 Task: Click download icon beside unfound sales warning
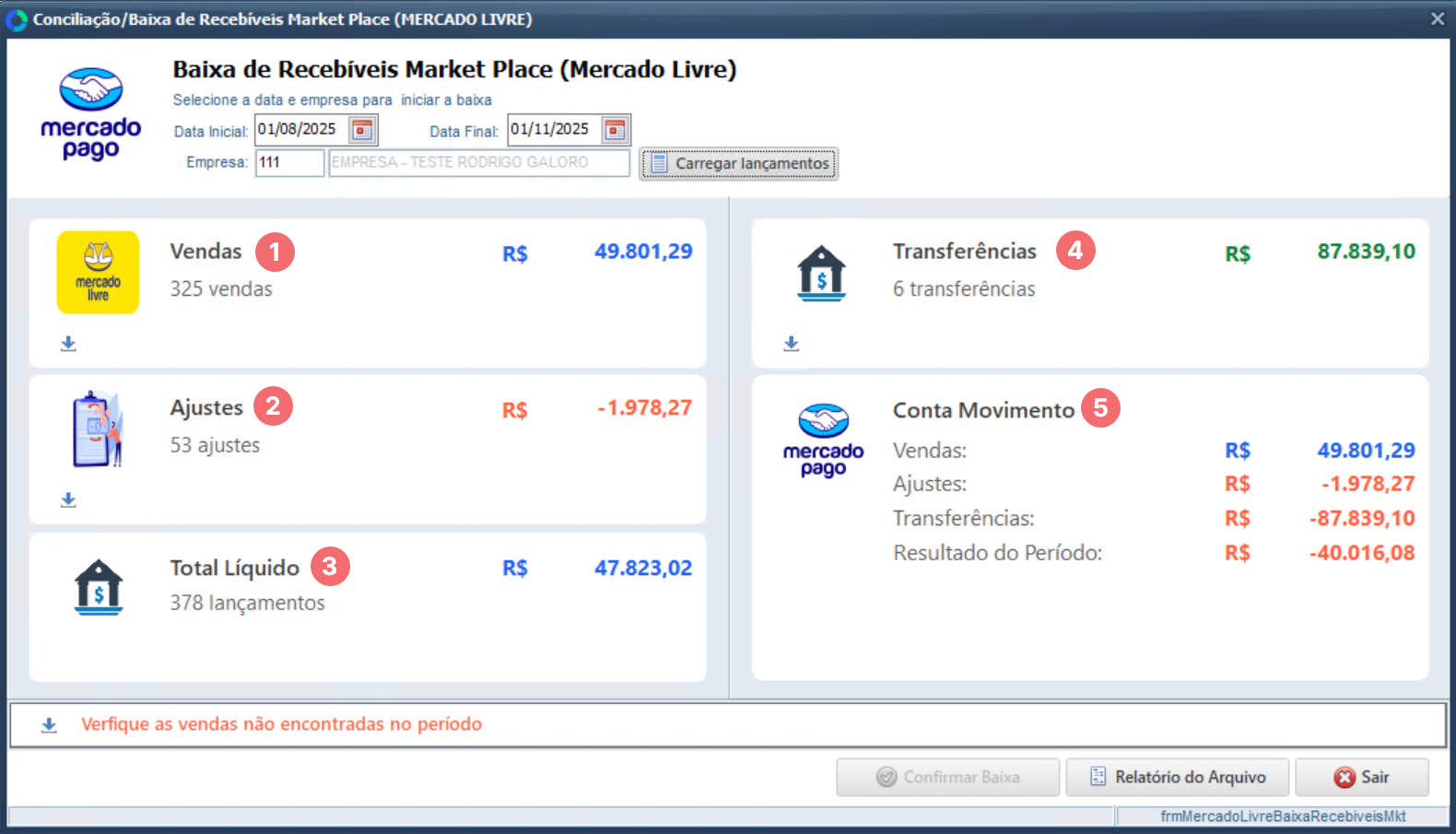point(49,725)
